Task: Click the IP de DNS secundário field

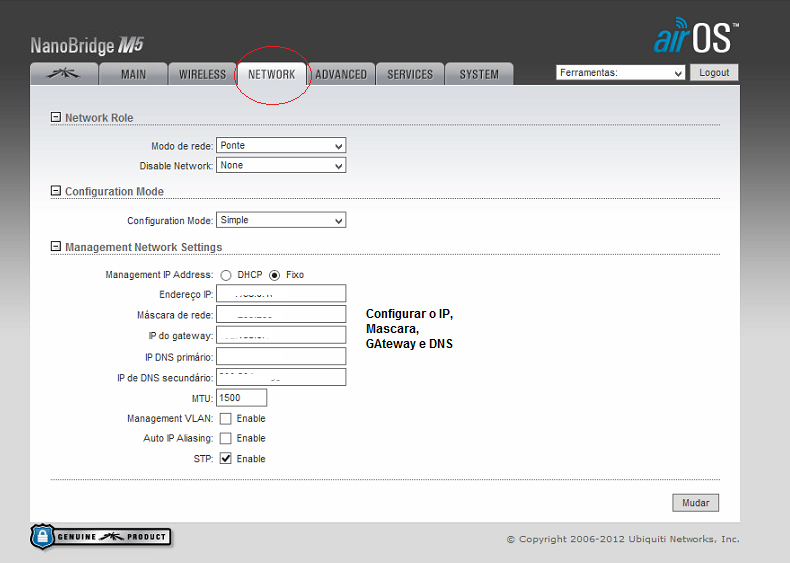Action: [x=281, y=377]
